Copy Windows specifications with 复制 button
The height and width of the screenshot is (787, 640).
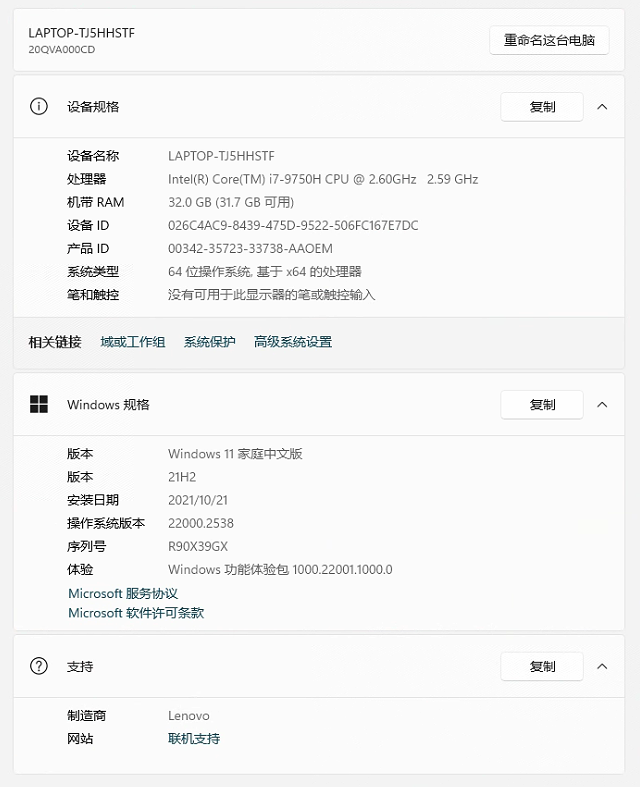pyautogui.click(x=542, y=405)
